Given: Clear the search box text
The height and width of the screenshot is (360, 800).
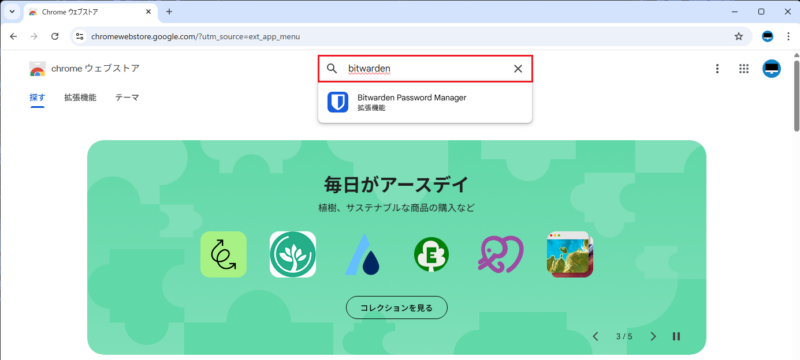Looking at the screenshot, I should [x=518, y=69].
